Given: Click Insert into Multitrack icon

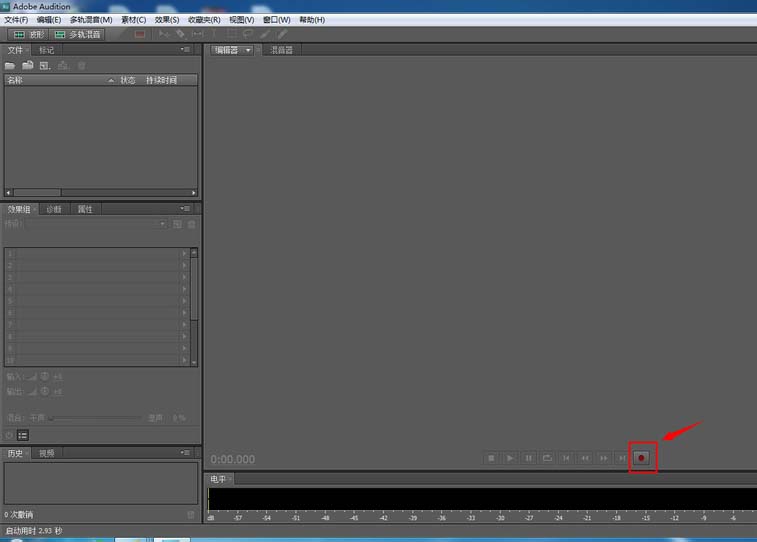Looking at the screenshot, I should point(63,66).
